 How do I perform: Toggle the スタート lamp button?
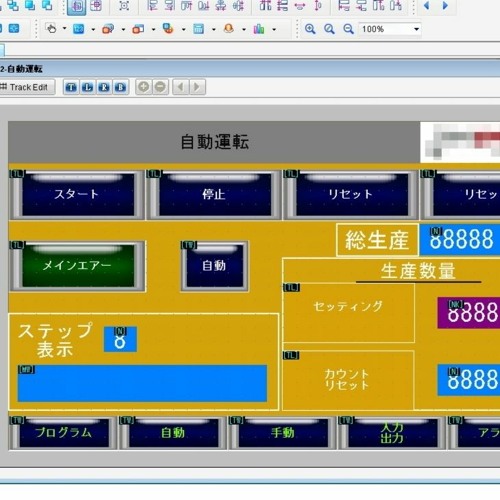click(x=77, y=194)
